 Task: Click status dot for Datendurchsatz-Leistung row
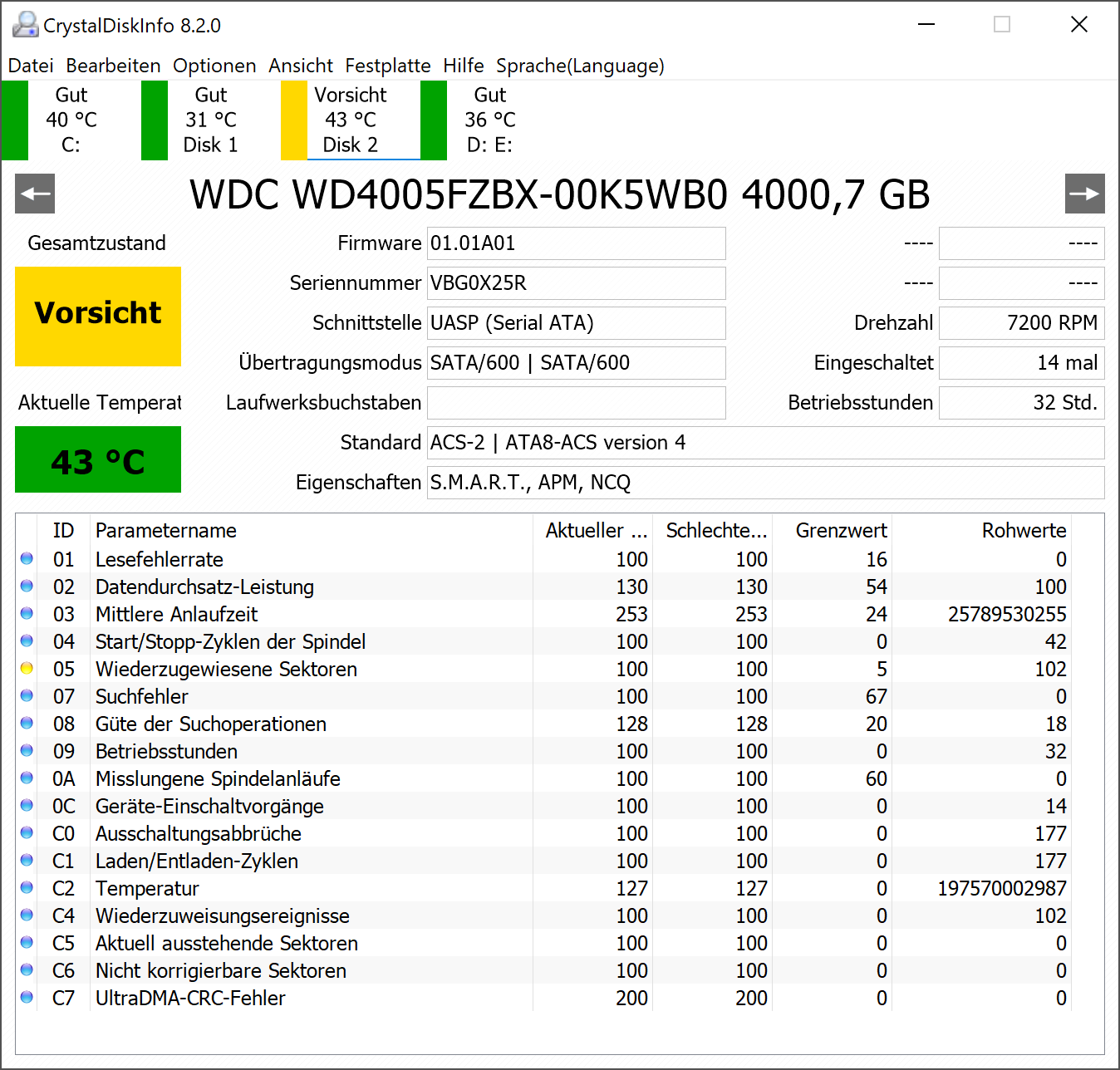coord(27,586)
